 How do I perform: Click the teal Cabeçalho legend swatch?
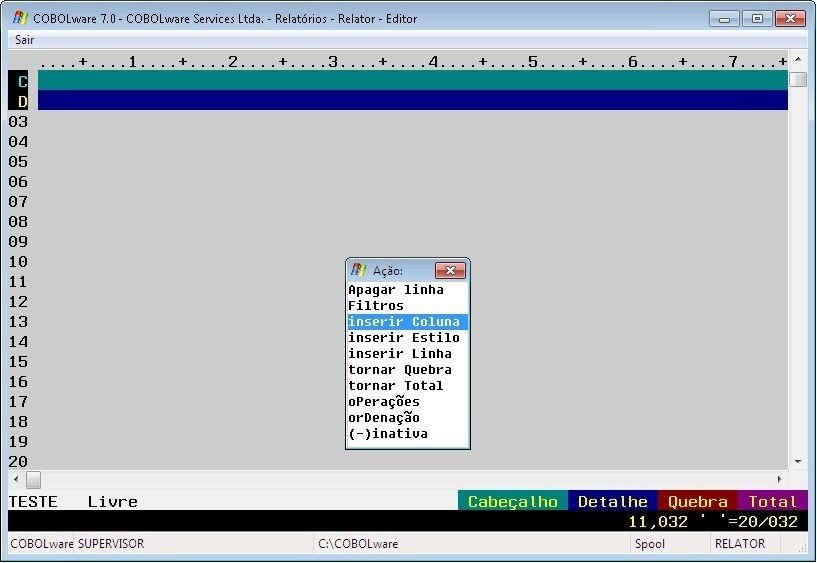(x=512, y=502)
